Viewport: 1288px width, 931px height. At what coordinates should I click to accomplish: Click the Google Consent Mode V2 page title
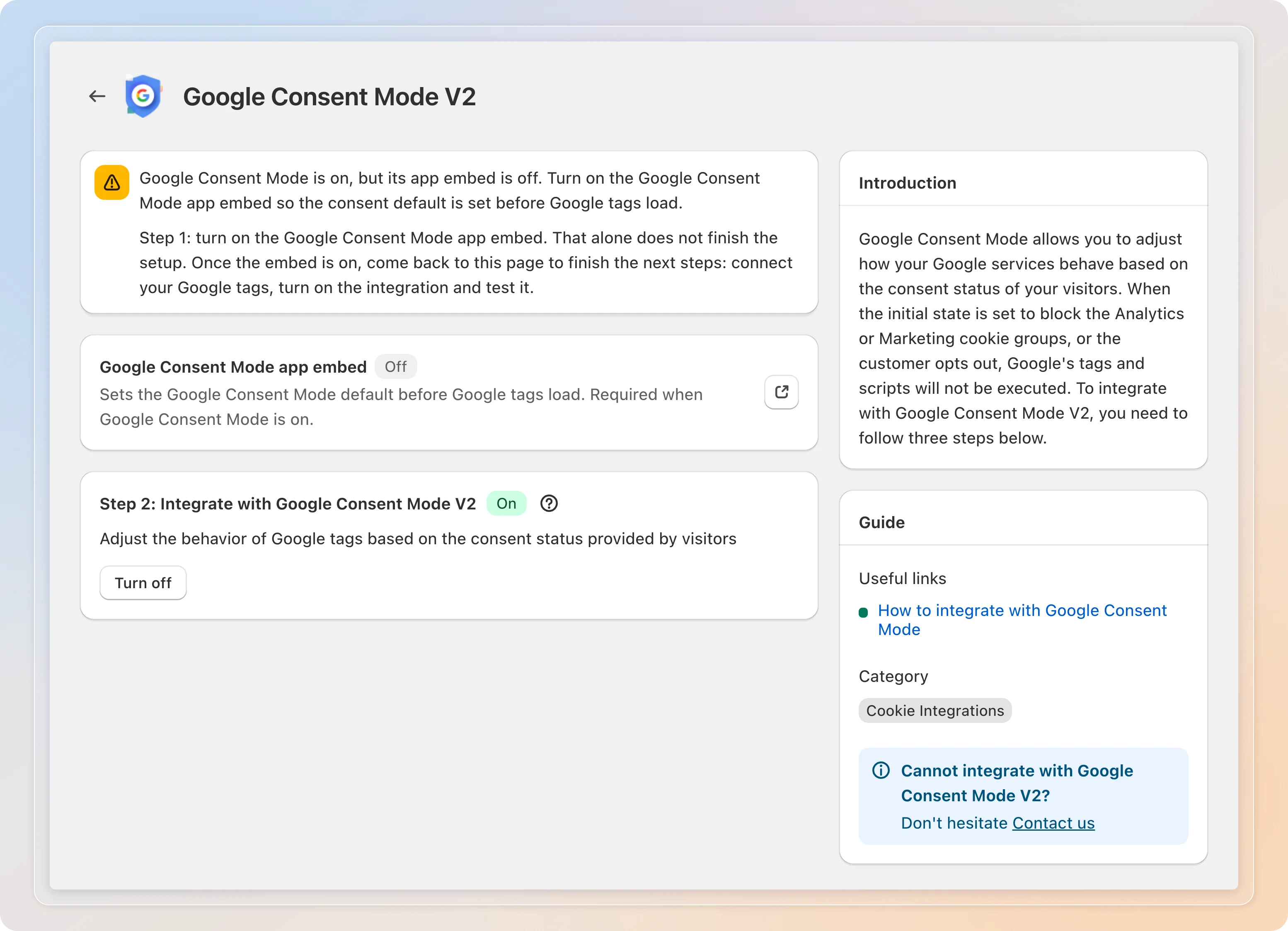329,97
